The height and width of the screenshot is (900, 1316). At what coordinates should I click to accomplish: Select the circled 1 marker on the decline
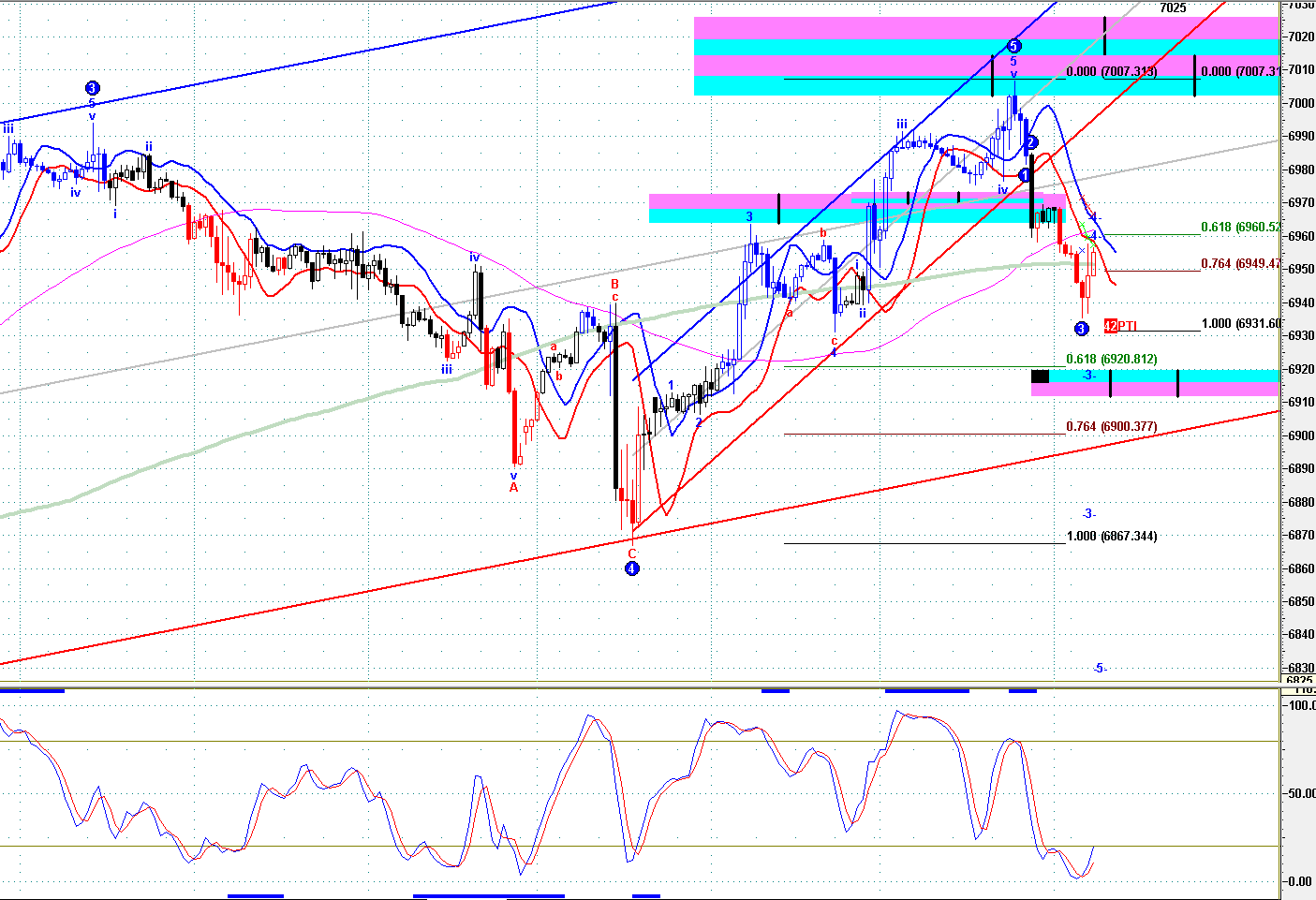[x=1025, y=175]
